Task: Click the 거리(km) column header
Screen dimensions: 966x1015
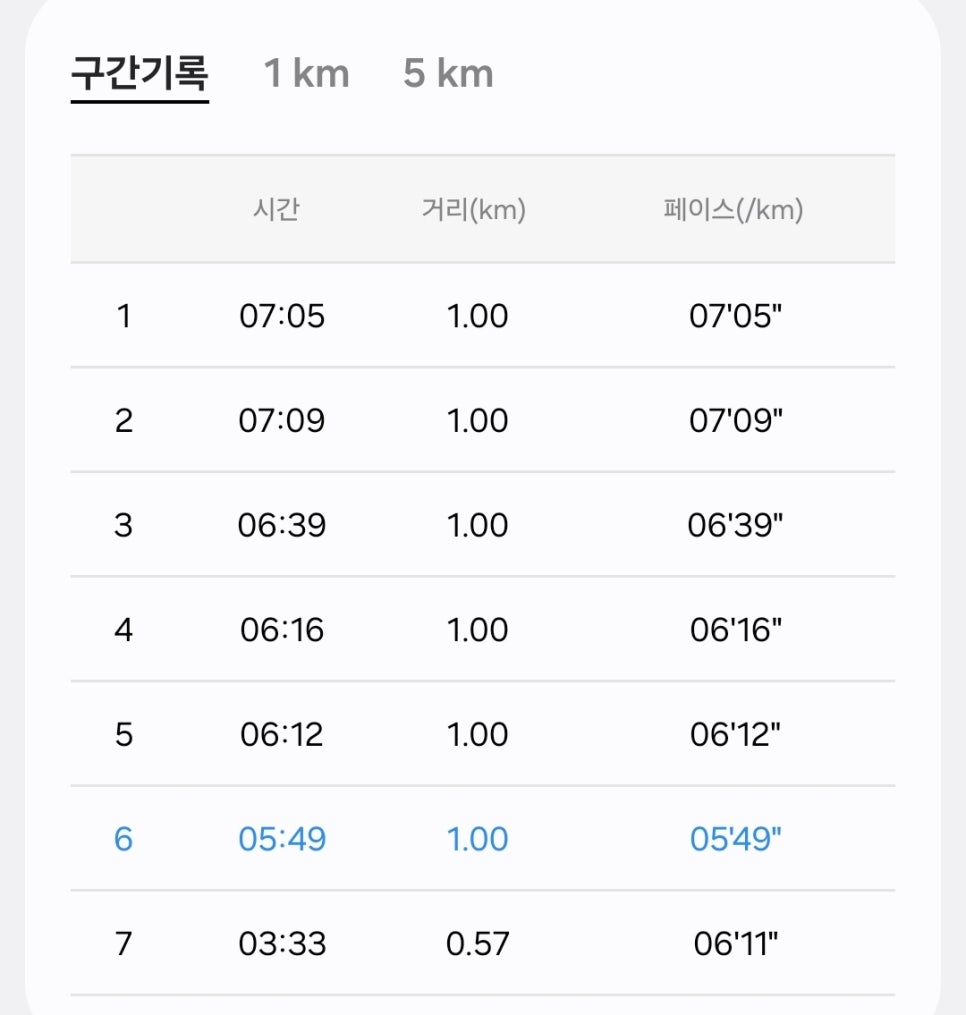Action: coord(474,209)
